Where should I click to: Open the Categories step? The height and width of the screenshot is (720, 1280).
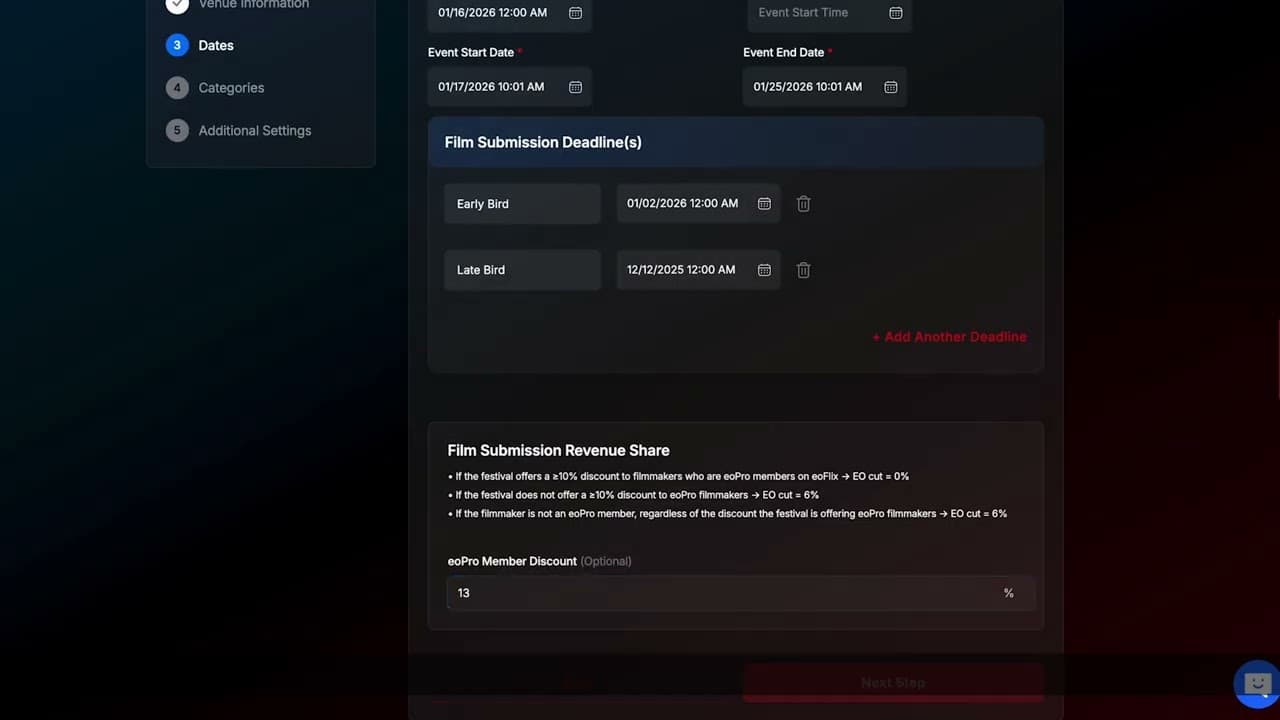click(231, 88)
